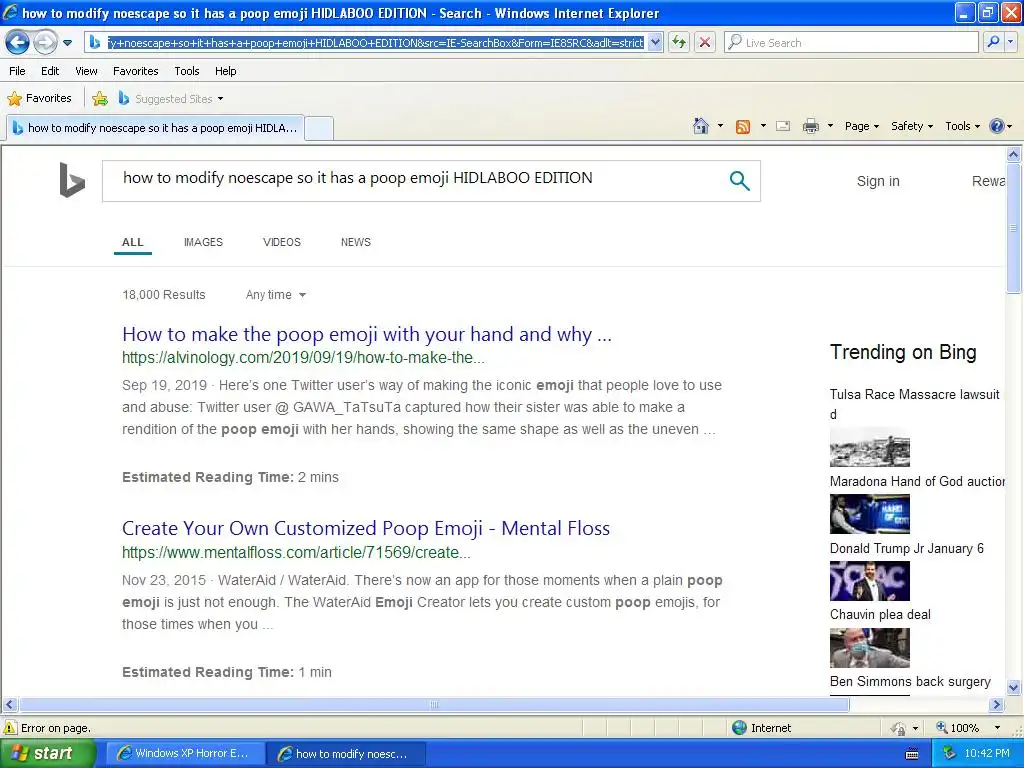Image resolution: width=1024 pixels, height=768 pixels.
Task: Open the Any time filter dropdown
Action: (276, 295)
